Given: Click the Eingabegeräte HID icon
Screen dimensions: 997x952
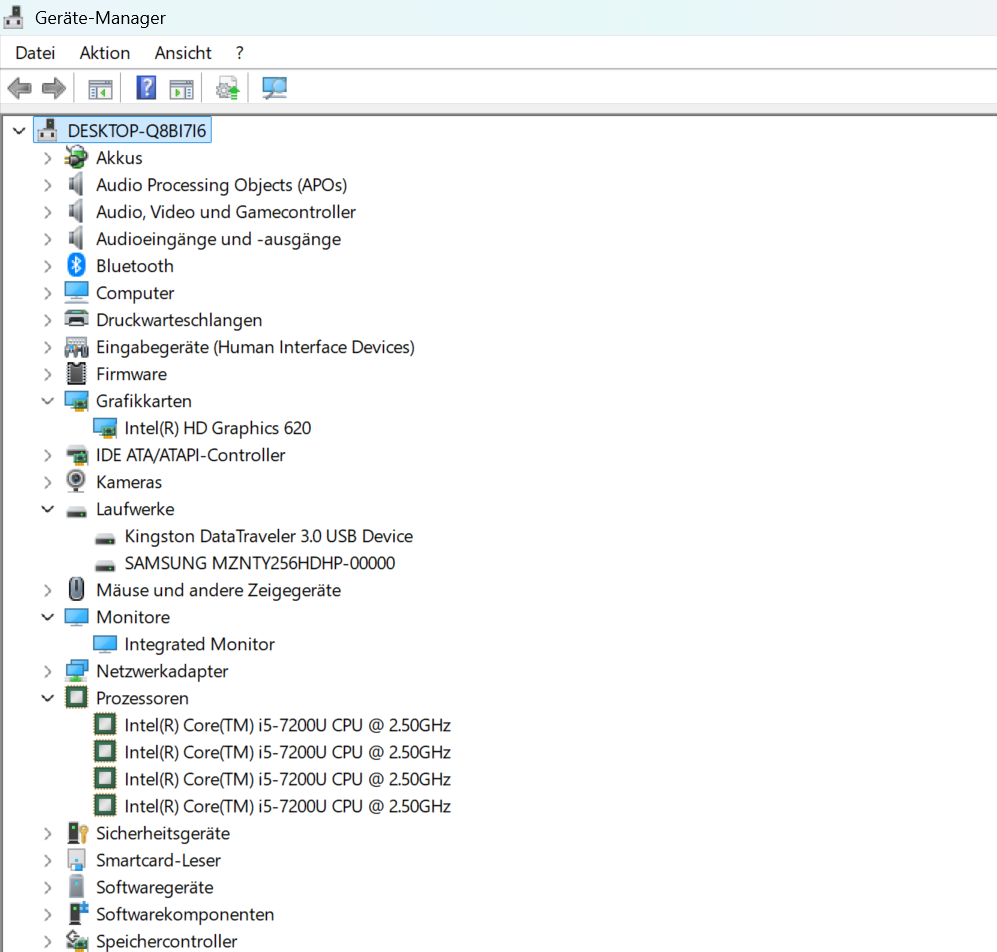Looking at the screenshot, I should click(x=76, y=347).
